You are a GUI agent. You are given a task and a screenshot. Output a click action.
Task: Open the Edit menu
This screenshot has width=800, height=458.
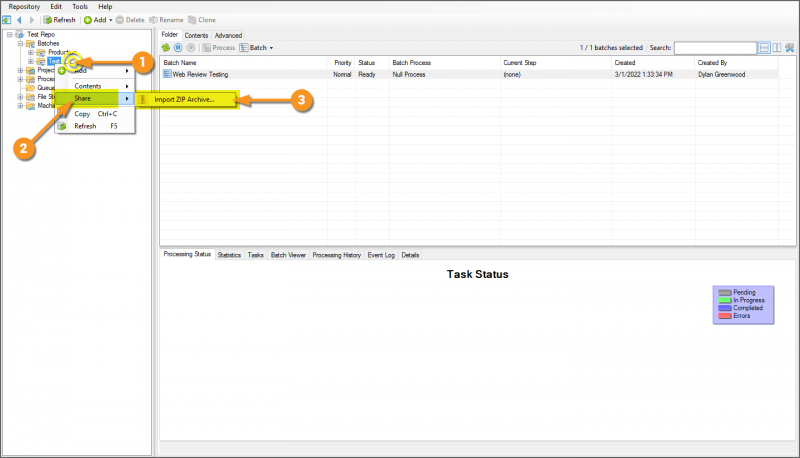tap(56, 7)
